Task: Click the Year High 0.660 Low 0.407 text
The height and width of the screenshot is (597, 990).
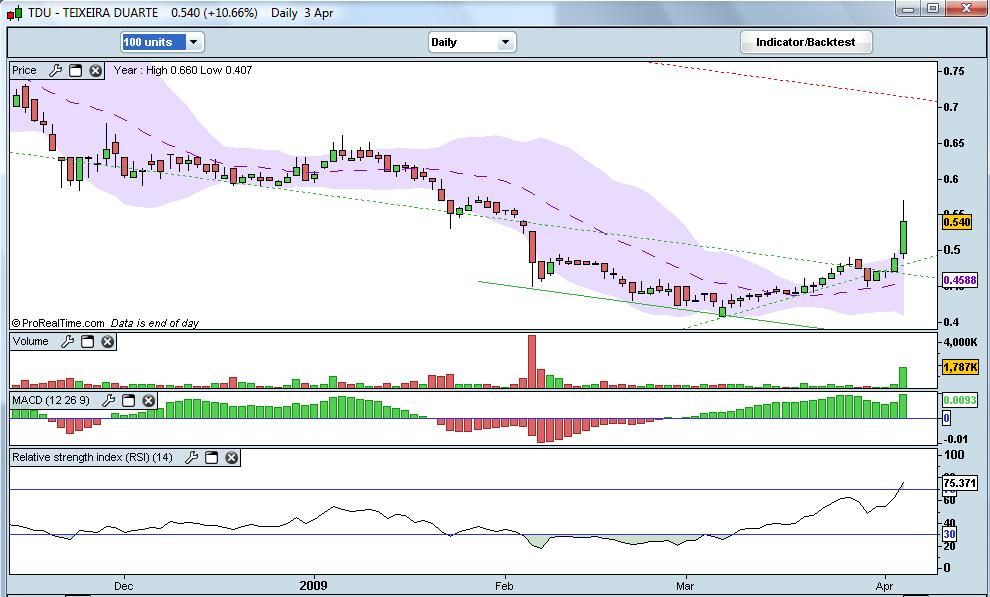Action: pos(182,70)
